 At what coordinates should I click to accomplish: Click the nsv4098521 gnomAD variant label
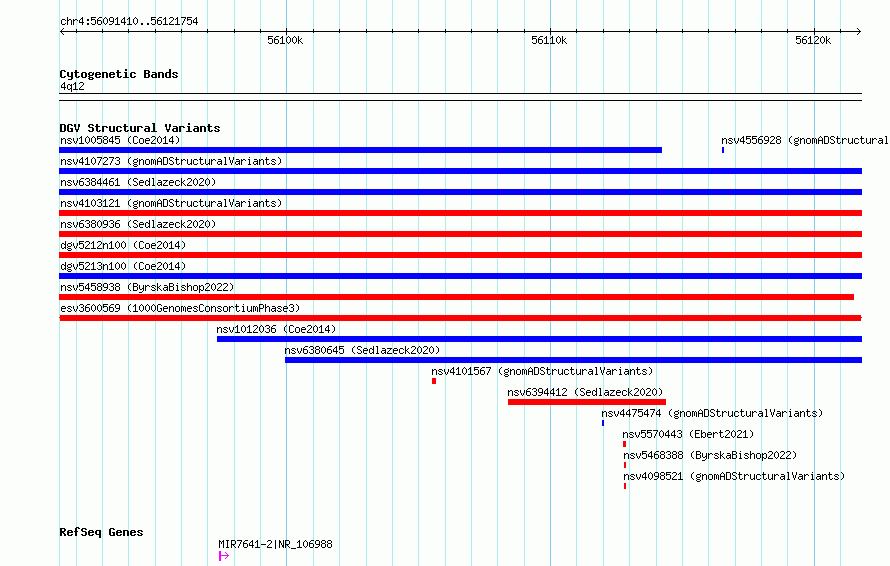[x=734, y=476]
